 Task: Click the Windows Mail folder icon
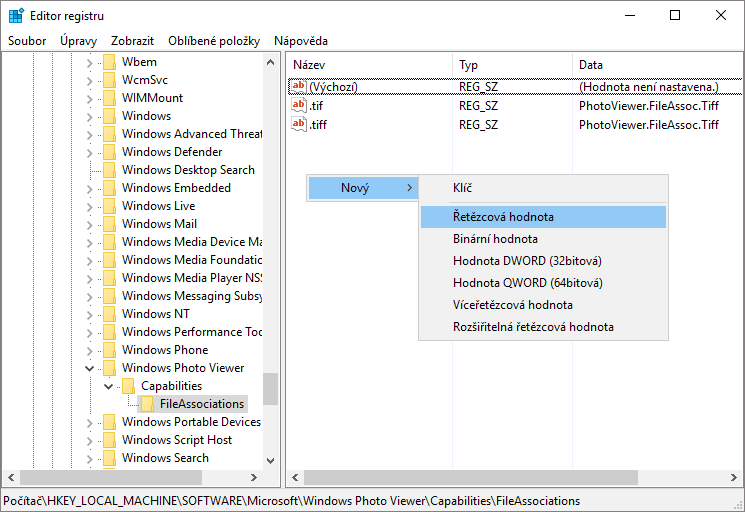pos(109,224)
